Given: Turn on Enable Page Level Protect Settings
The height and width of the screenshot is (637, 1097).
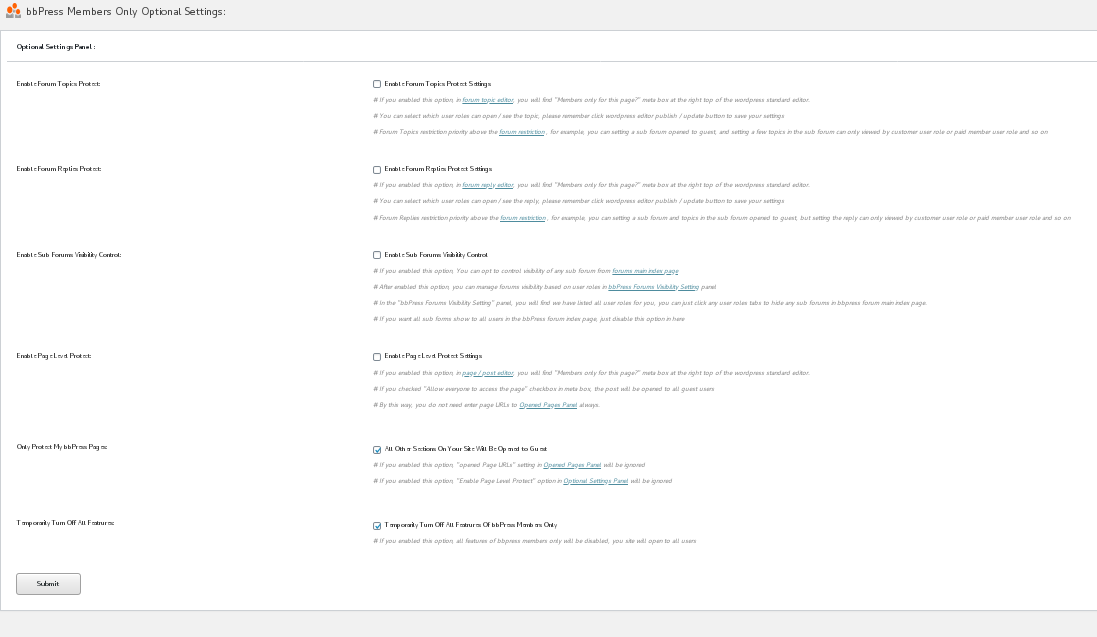Looking at the screenshot, I should click(377, 356).
